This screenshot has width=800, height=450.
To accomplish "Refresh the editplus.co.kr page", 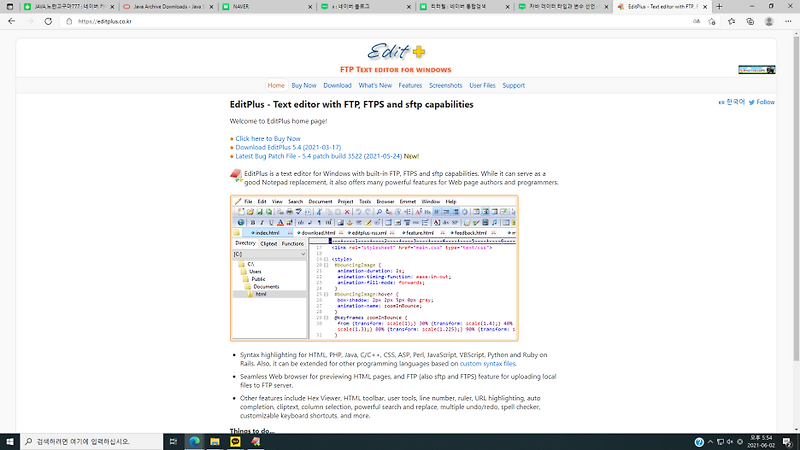I will 48,21.
